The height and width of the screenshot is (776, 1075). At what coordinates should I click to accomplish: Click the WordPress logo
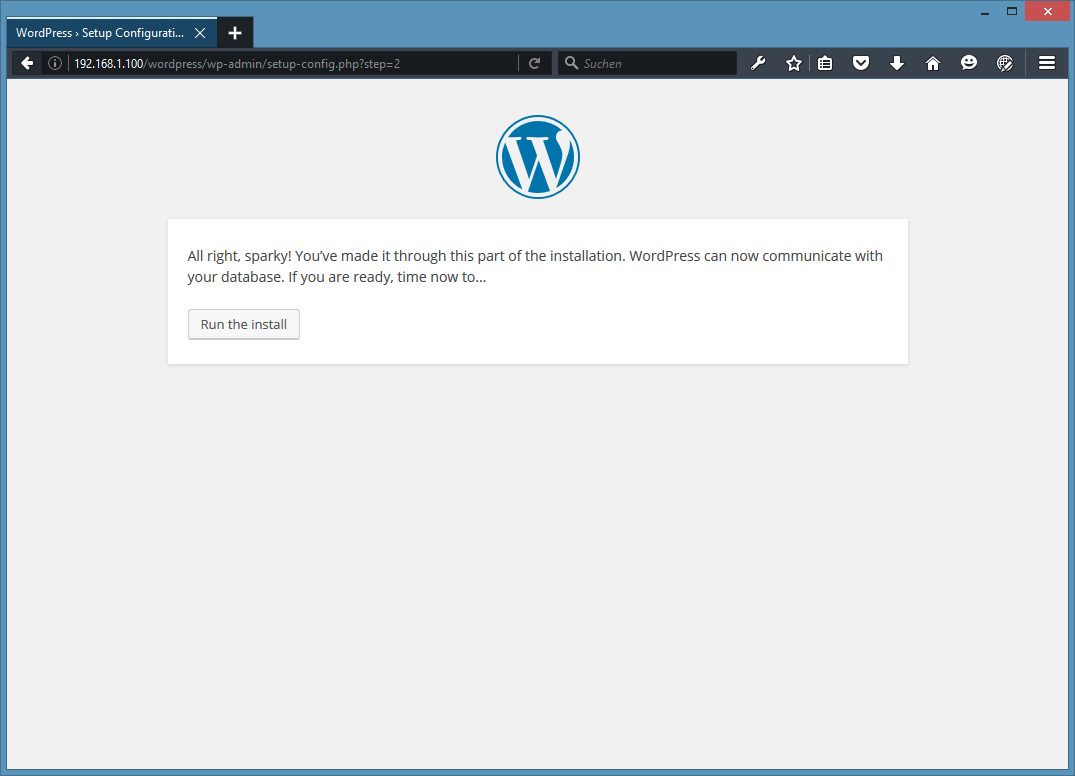(x=538, y=157)
